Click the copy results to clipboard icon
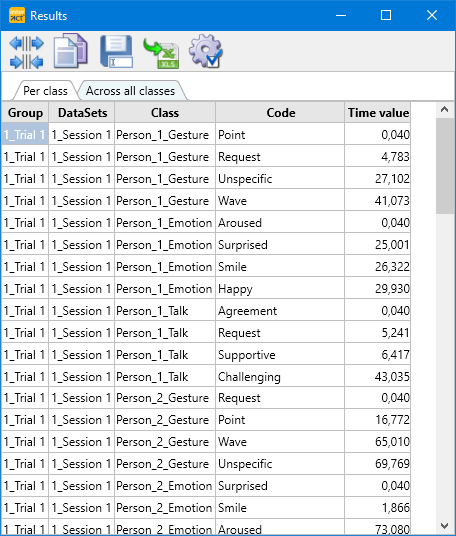This screenshot has height=536, width=456. [71, 51]
